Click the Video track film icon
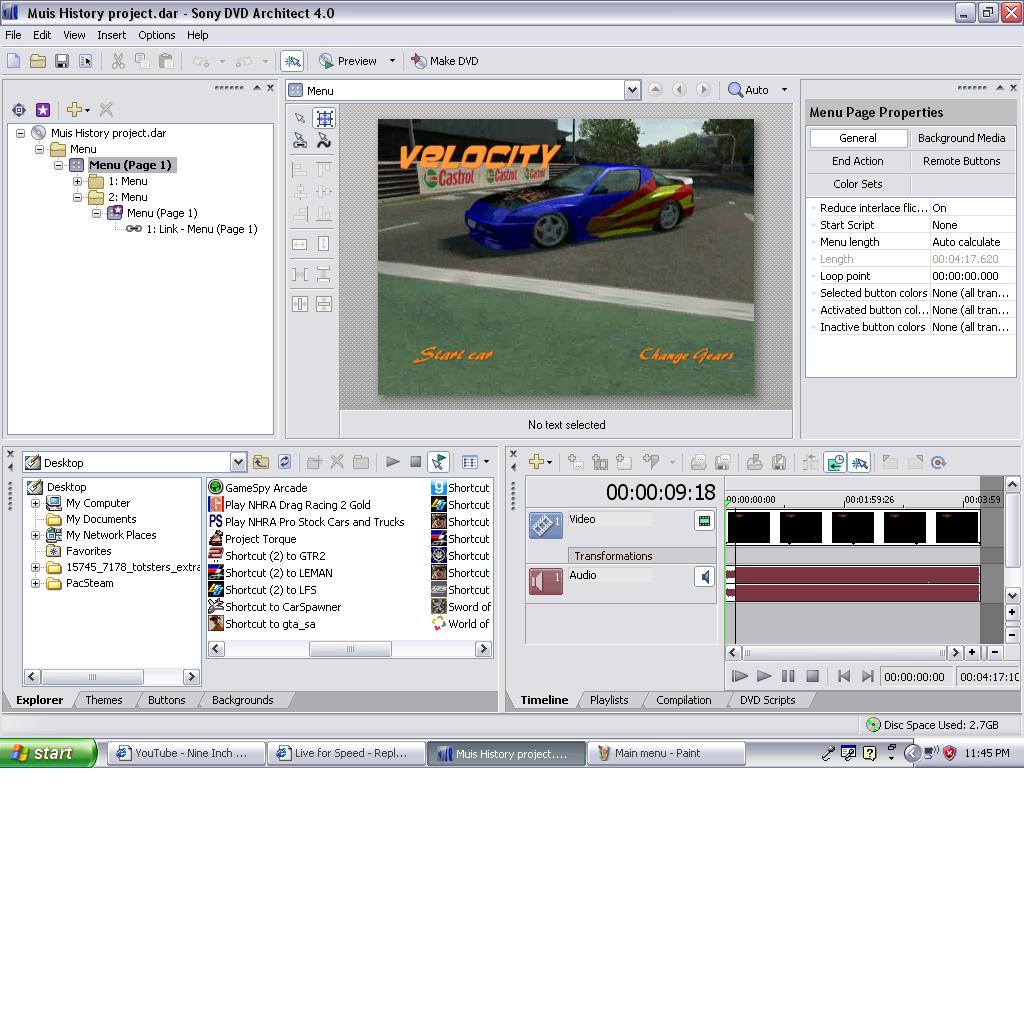The image size is (1024, 1024). [x=545, y=525]
